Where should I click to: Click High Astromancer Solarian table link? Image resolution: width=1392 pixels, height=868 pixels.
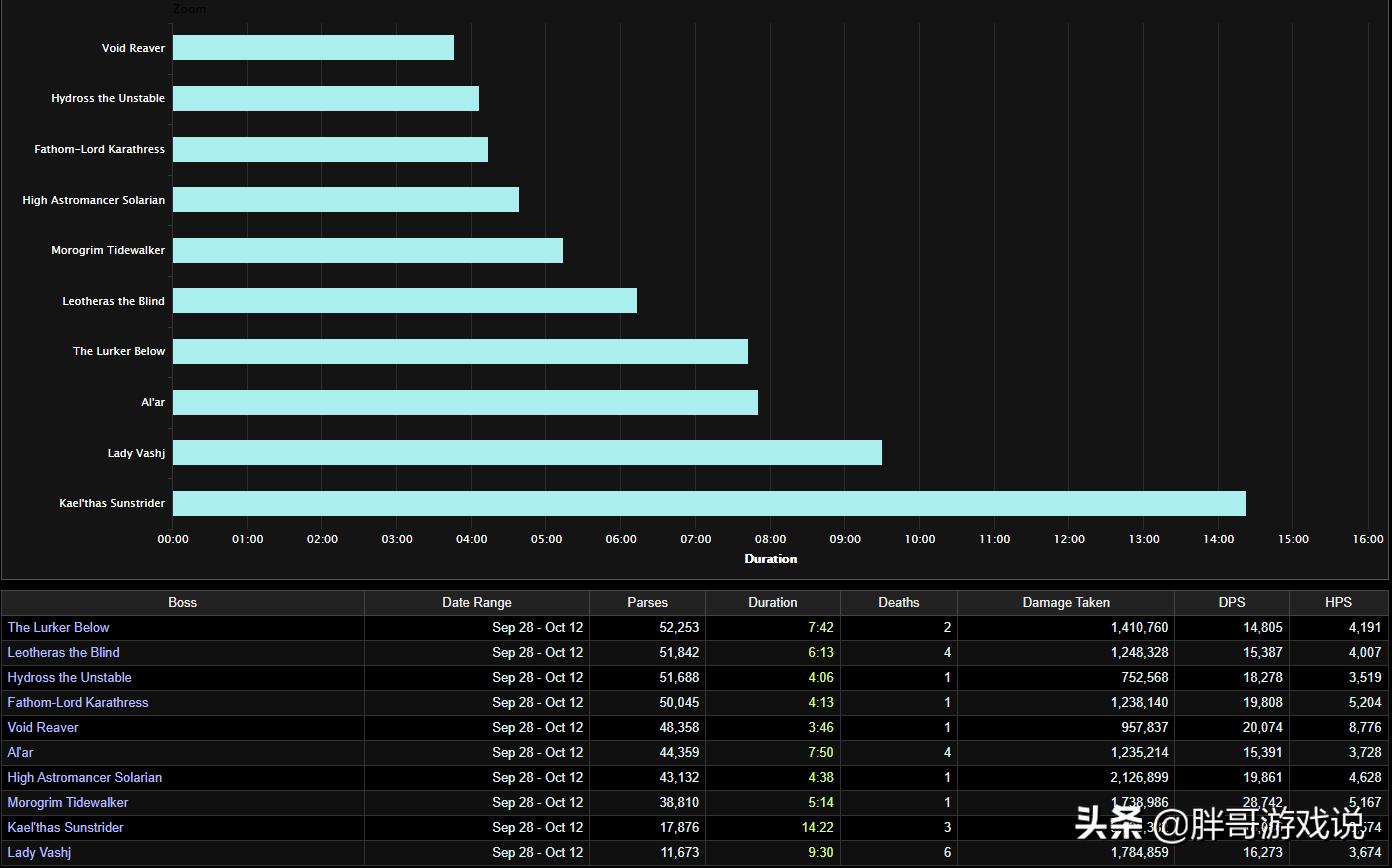84,778
